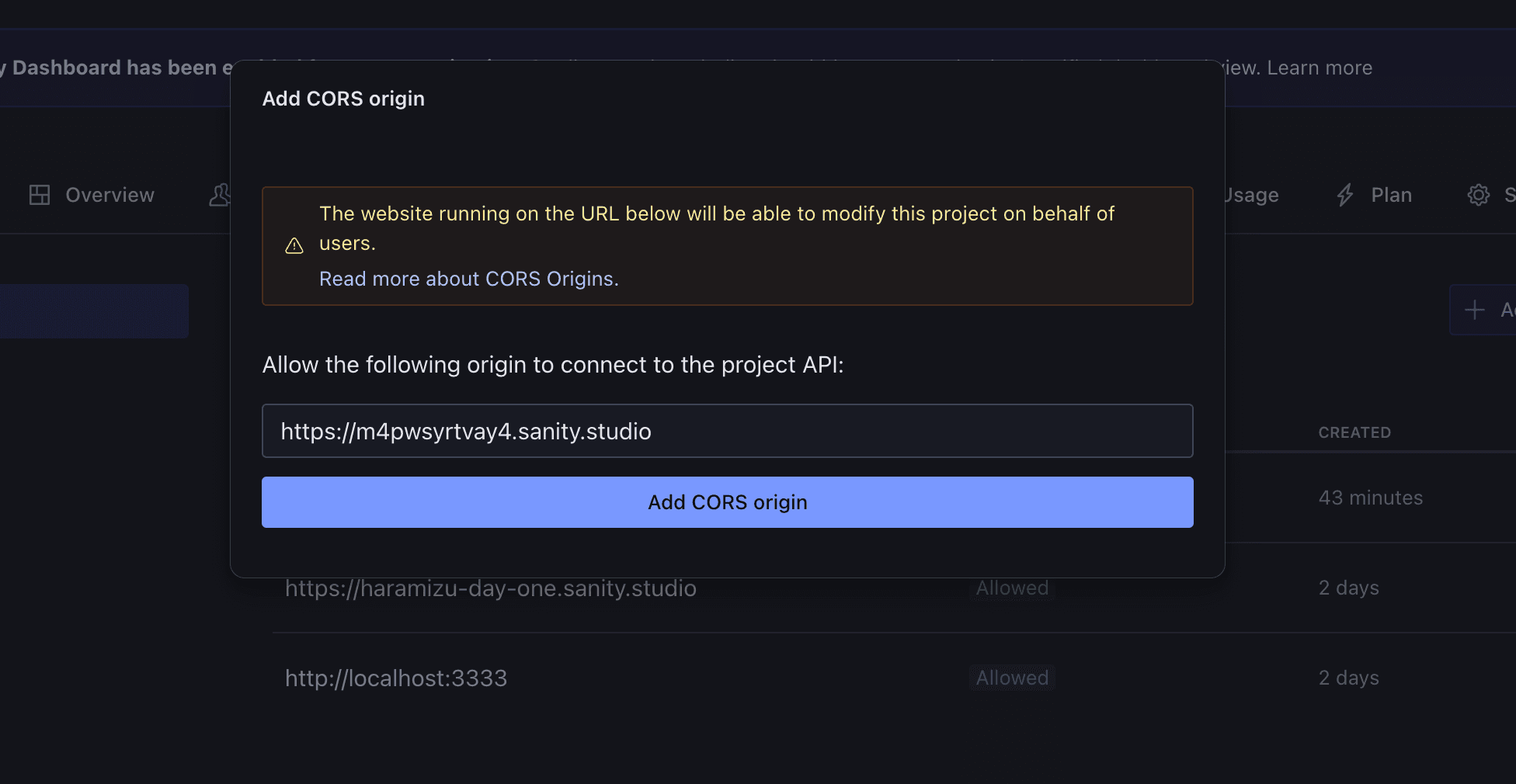The width and height of the screenshot is (1516, 784).
Task: Click the Members people icon
Action: tap(220, 195)
